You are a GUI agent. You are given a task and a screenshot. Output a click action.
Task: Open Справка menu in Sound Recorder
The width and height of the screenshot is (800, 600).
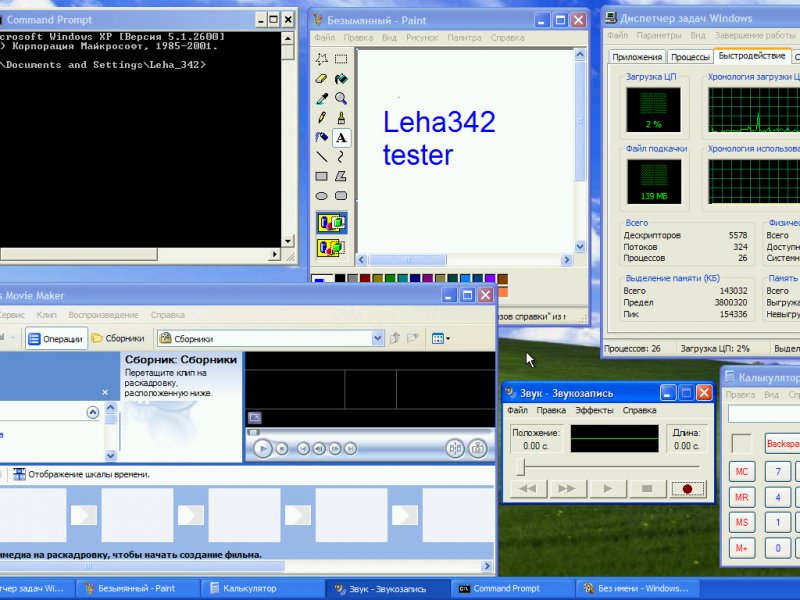(x=639, y=410)
